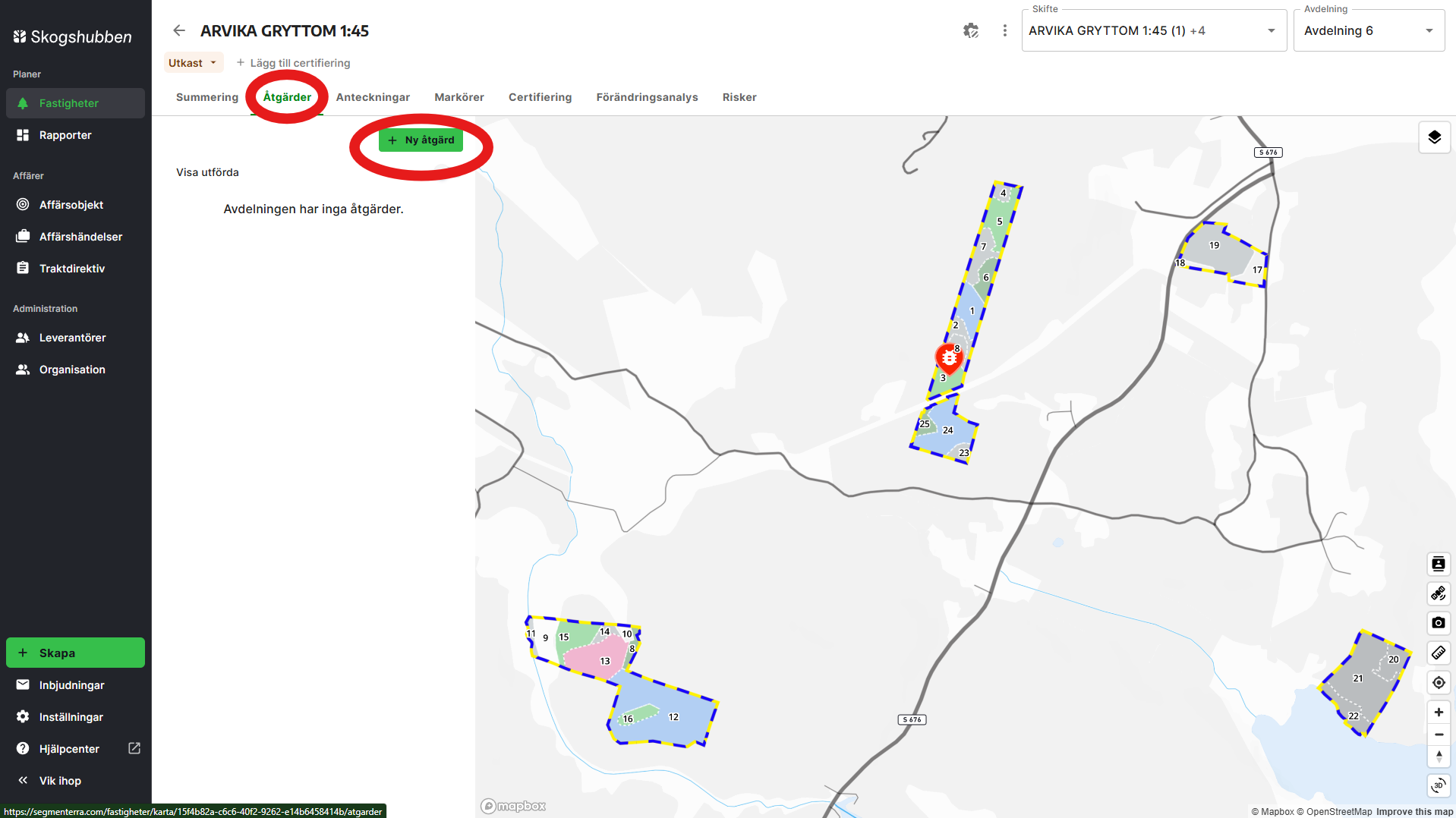This screenshot has height=818, width=1456.
Task: Zoom in on the map
Action: [x=1439, y=713]
